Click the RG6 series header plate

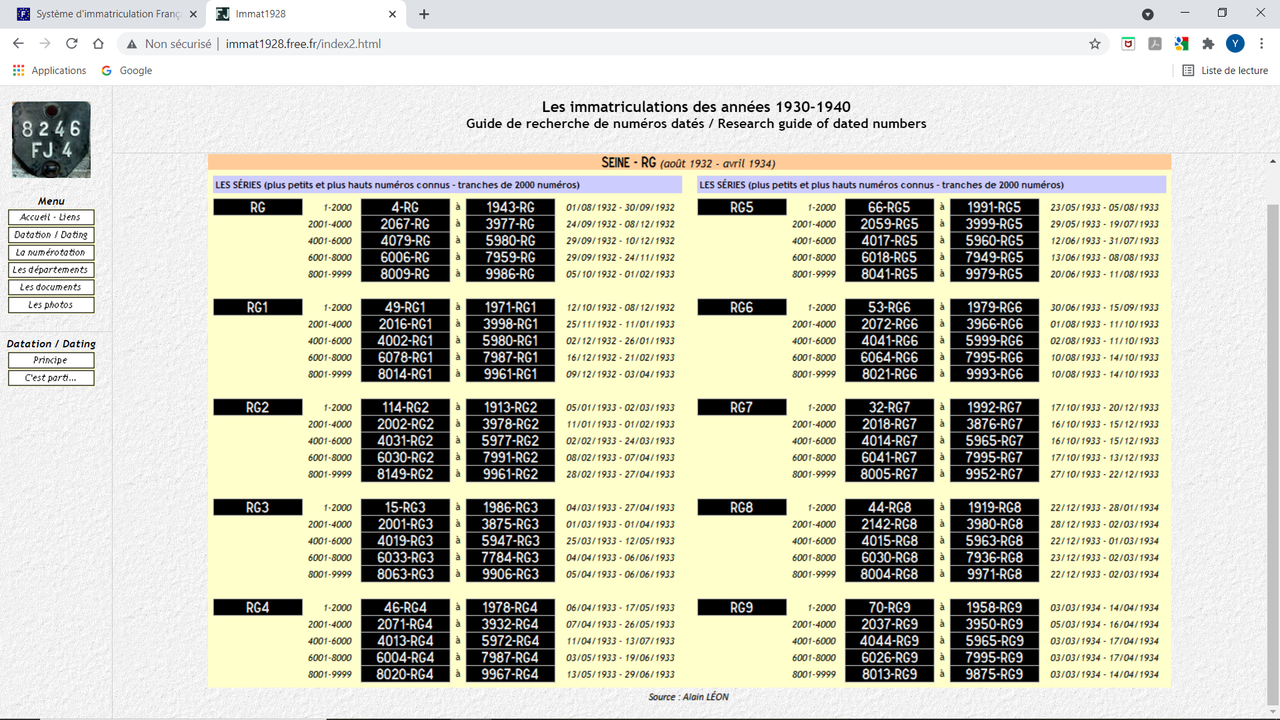coord(742,307)
